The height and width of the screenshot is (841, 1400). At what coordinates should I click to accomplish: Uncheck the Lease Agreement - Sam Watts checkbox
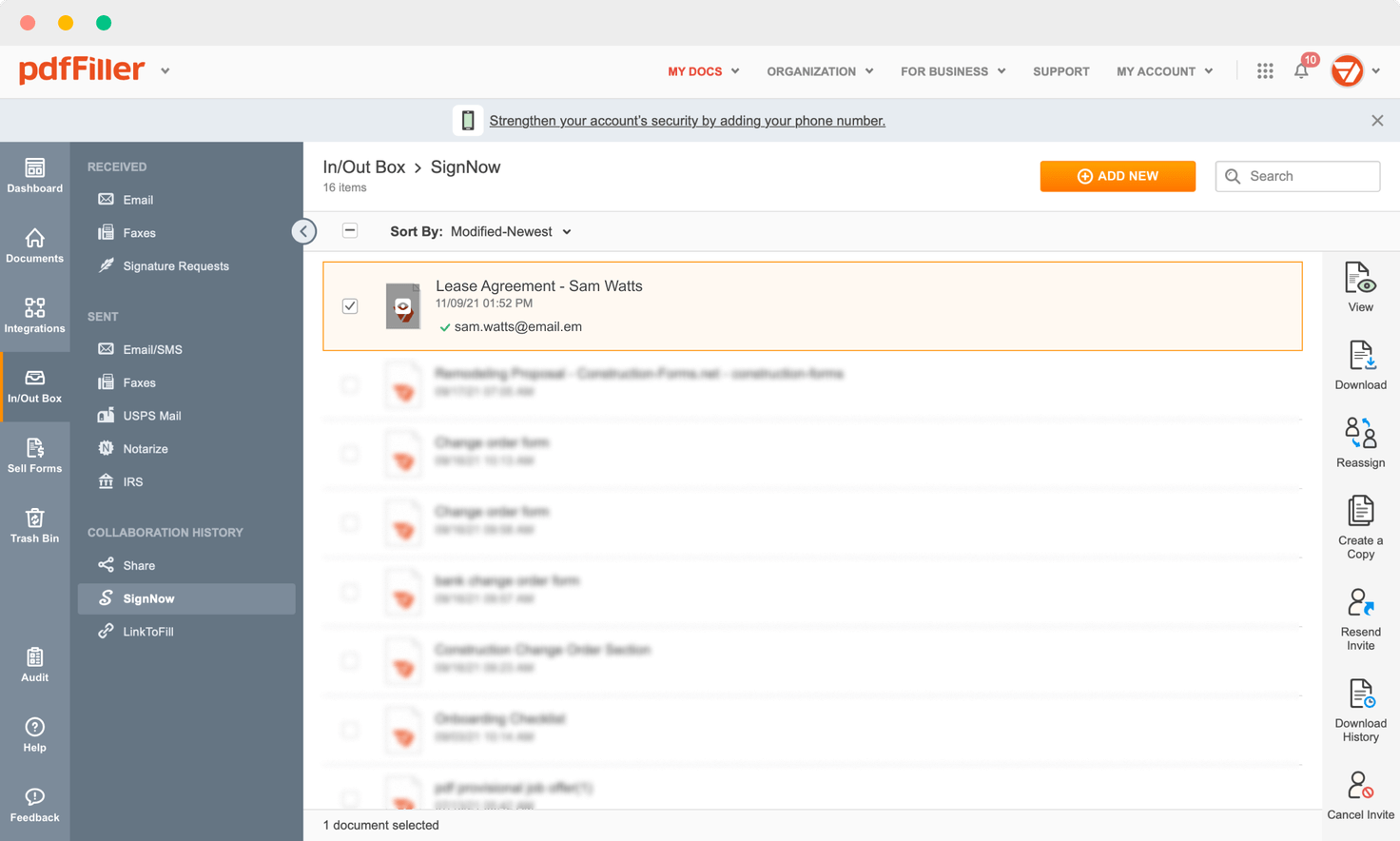(350, 305)
